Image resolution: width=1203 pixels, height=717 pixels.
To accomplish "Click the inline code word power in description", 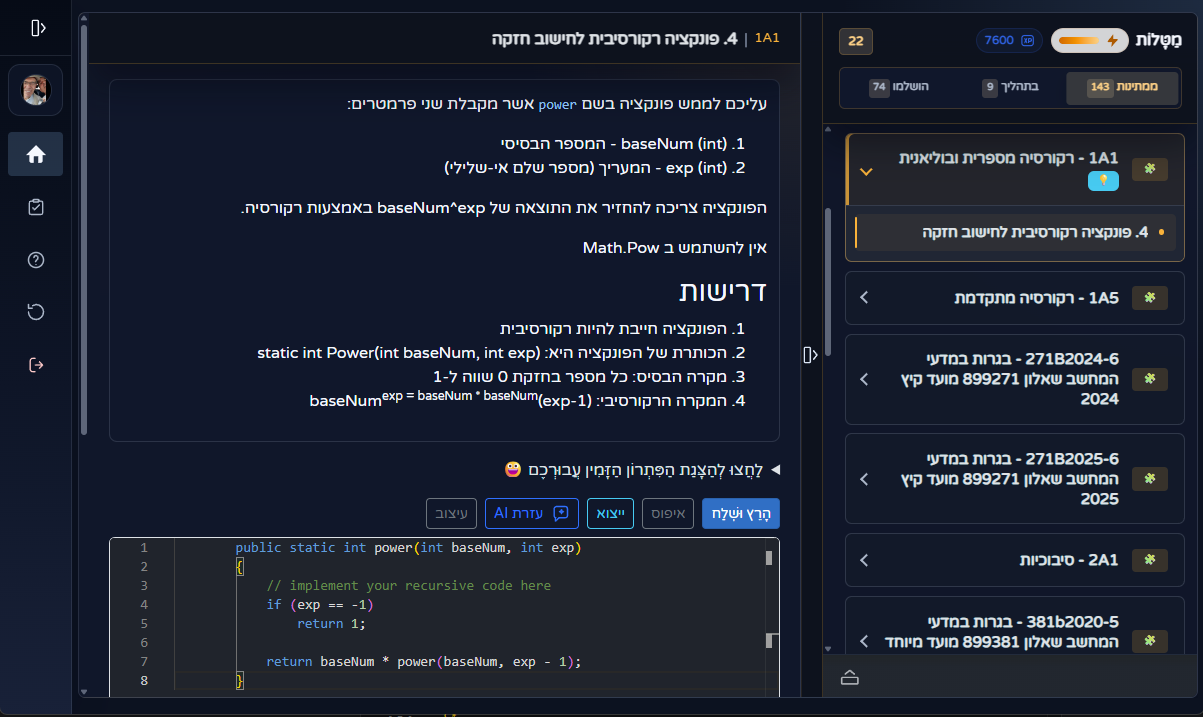I will pos(557,104).
